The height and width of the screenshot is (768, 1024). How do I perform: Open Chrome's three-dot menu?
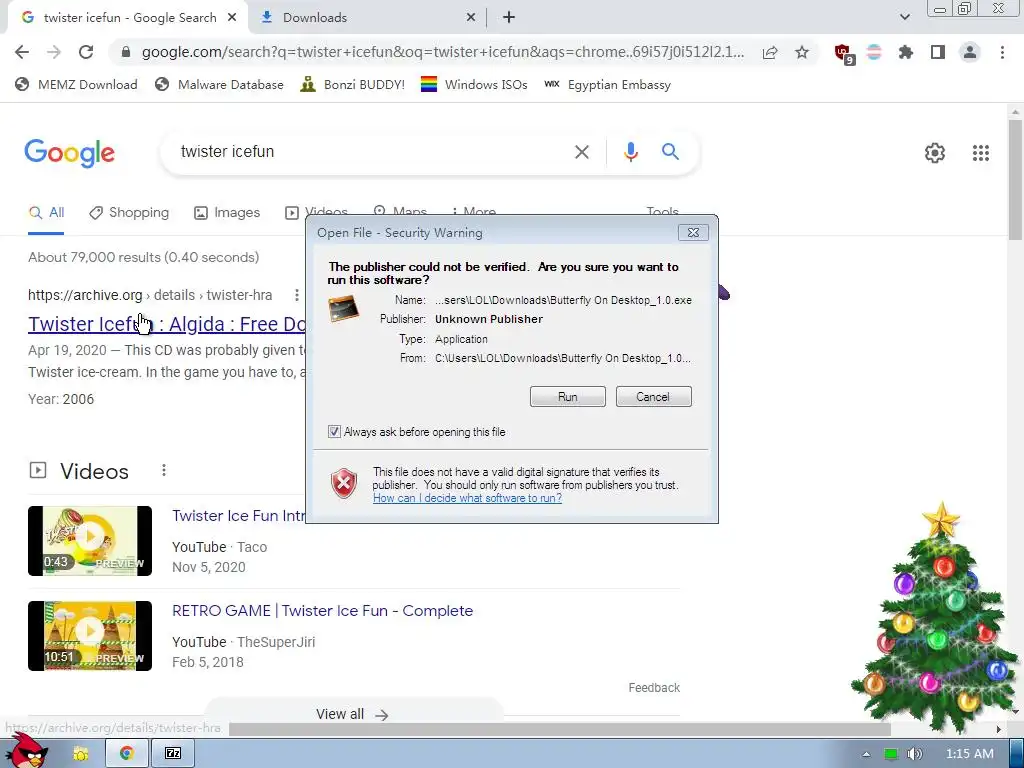pos(1002,52)
